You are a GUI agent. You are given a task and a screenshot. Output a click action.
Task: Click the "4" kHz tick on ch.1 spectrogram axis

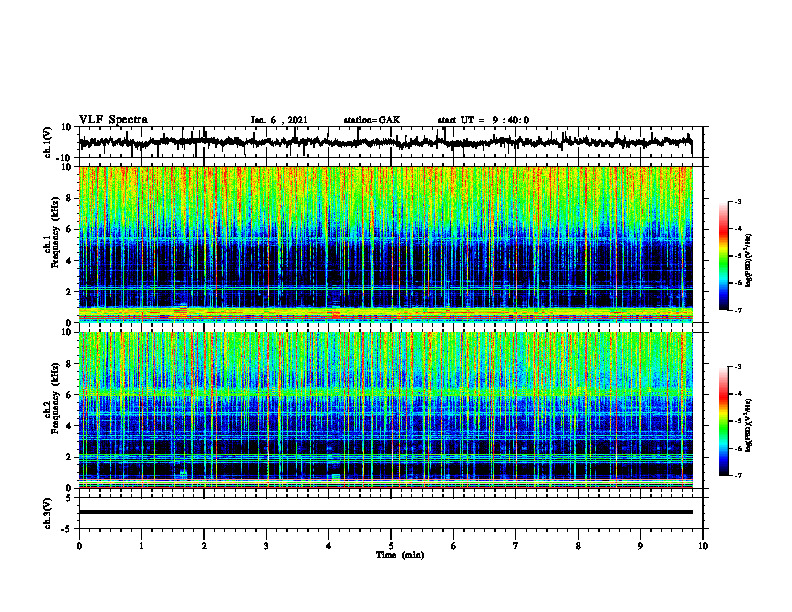(69, 261)
